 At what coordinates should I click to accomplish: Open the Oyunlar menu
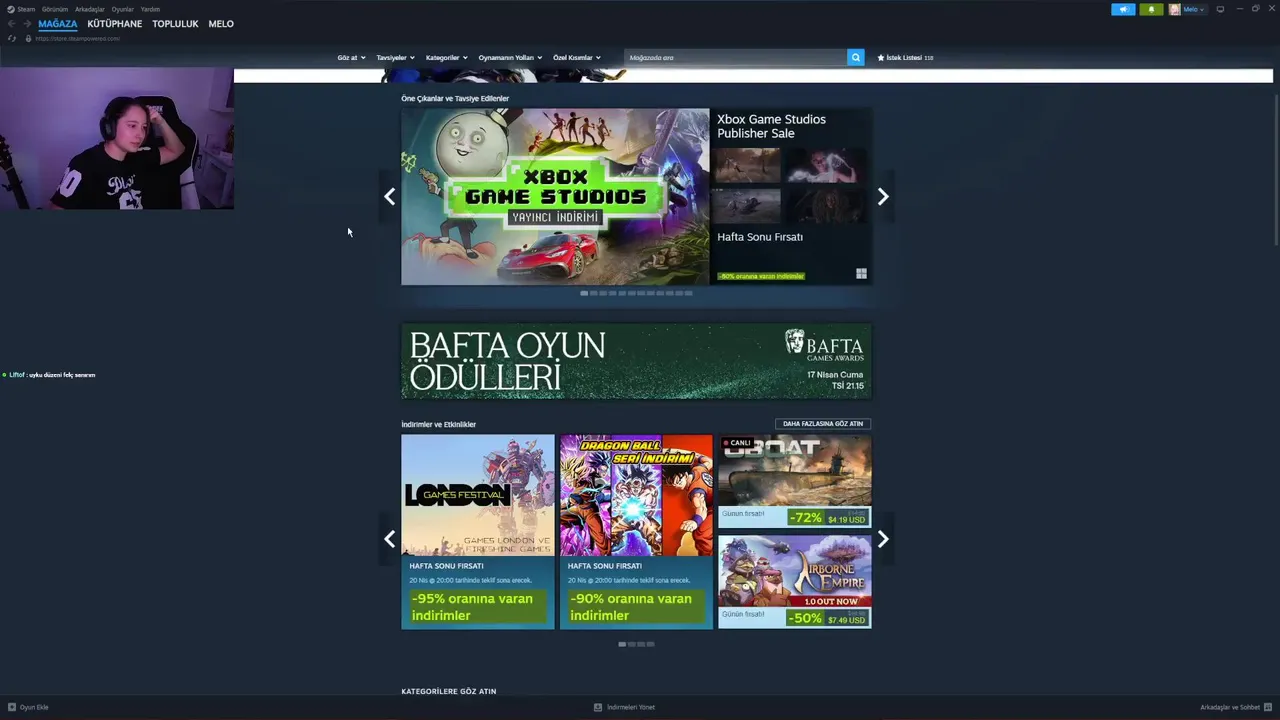tap(122, 9)
